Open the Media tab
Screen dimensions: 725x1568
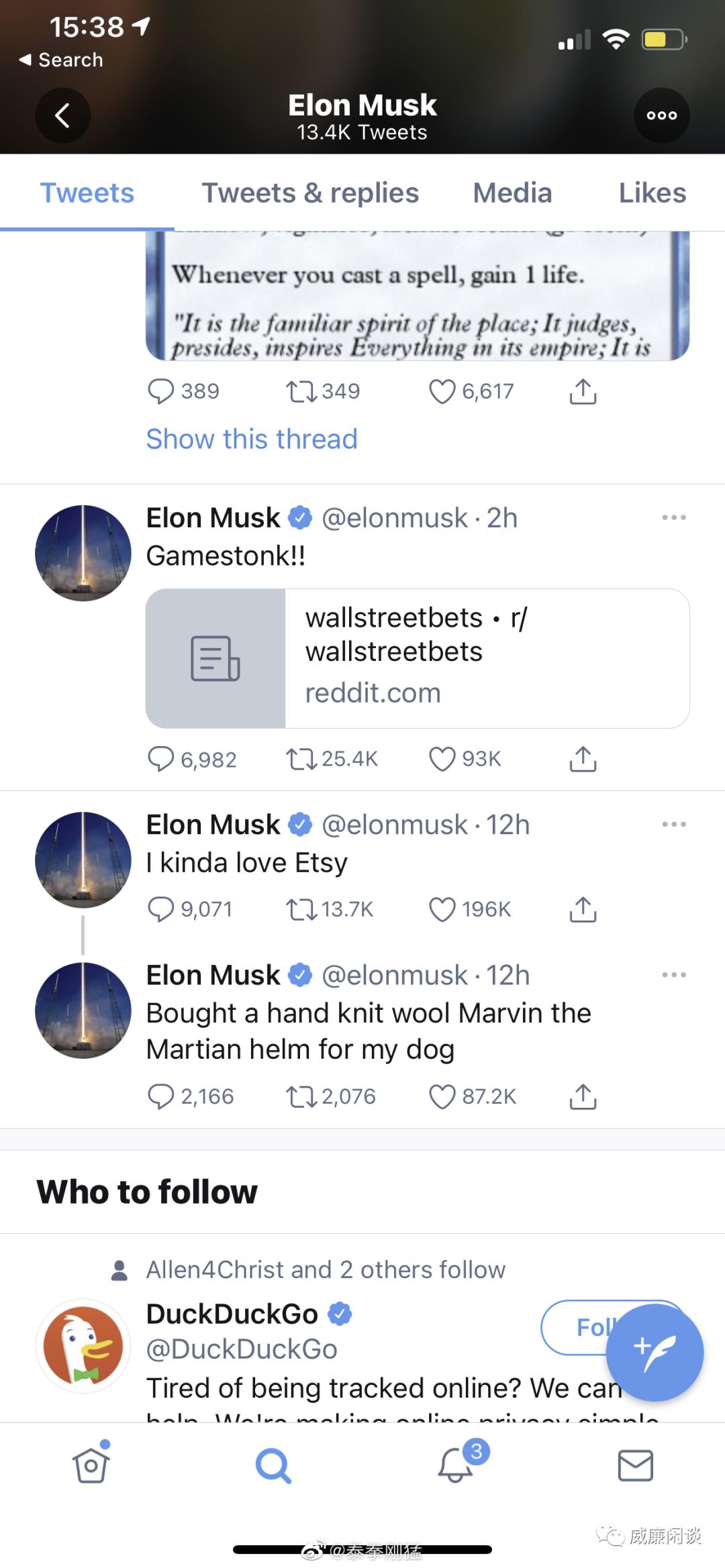[512, 193]
